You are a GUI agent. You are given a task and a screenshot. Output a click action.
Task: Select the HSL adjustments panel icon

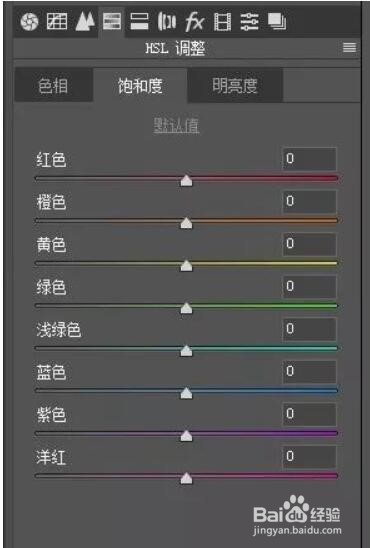(112, 21)
